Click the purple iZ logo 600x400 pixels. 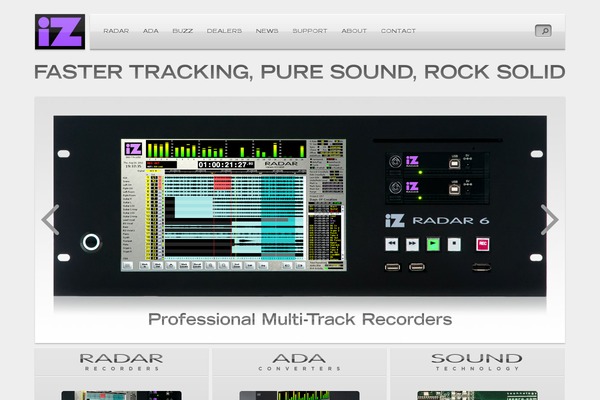[60, 32]
